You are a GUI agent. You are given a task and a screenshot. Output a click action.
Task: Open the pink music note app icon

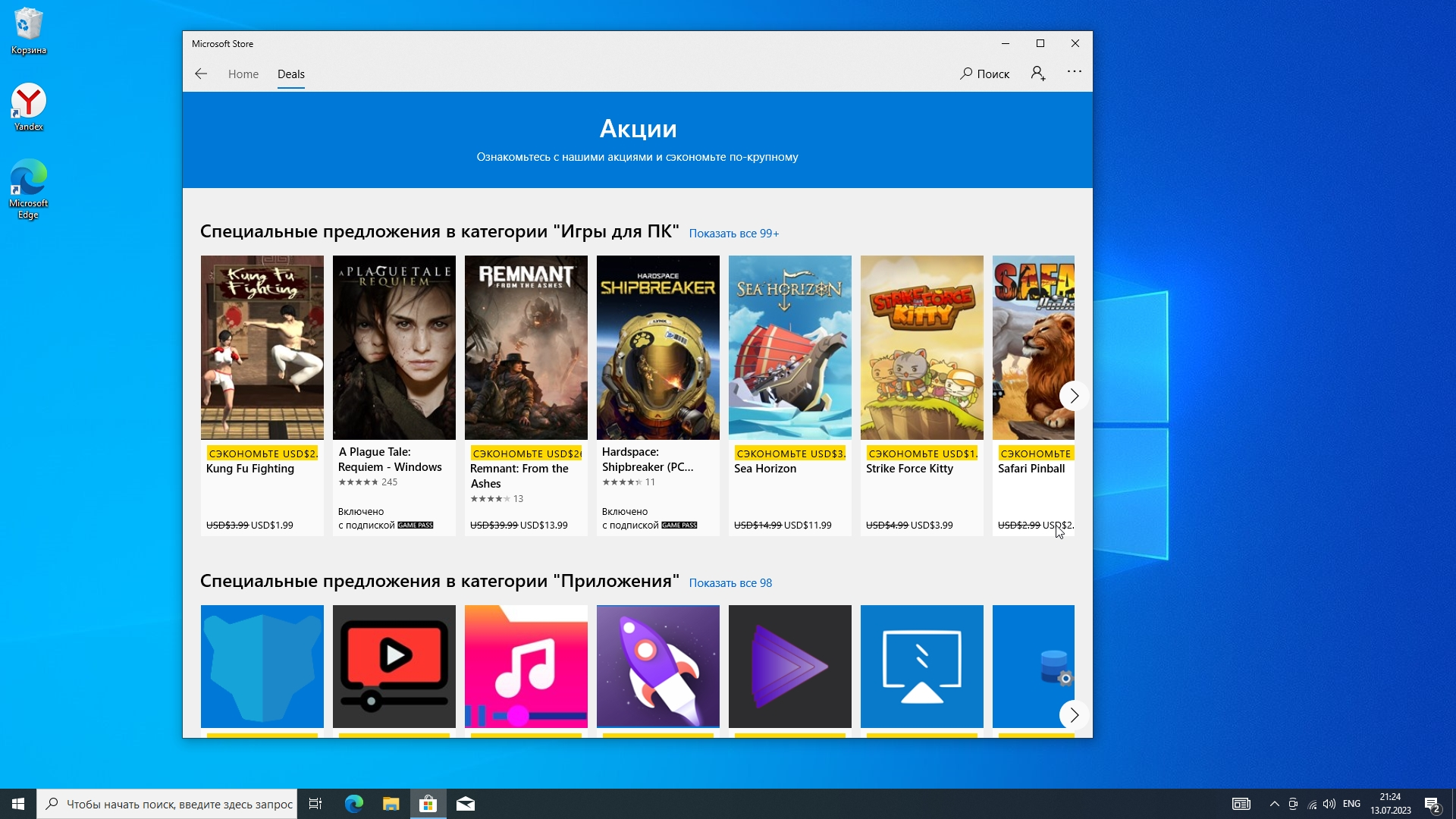(x=526, y=666)
